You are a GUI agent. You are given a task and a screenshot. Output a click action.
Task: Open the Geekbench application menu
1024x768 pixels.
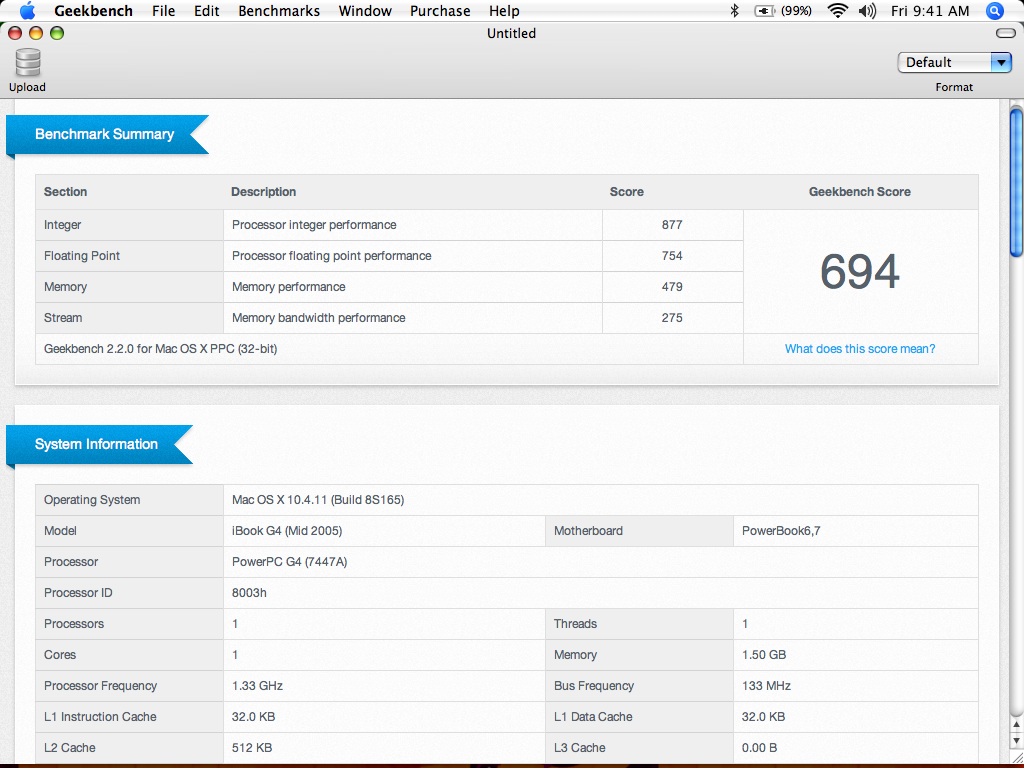93,10
